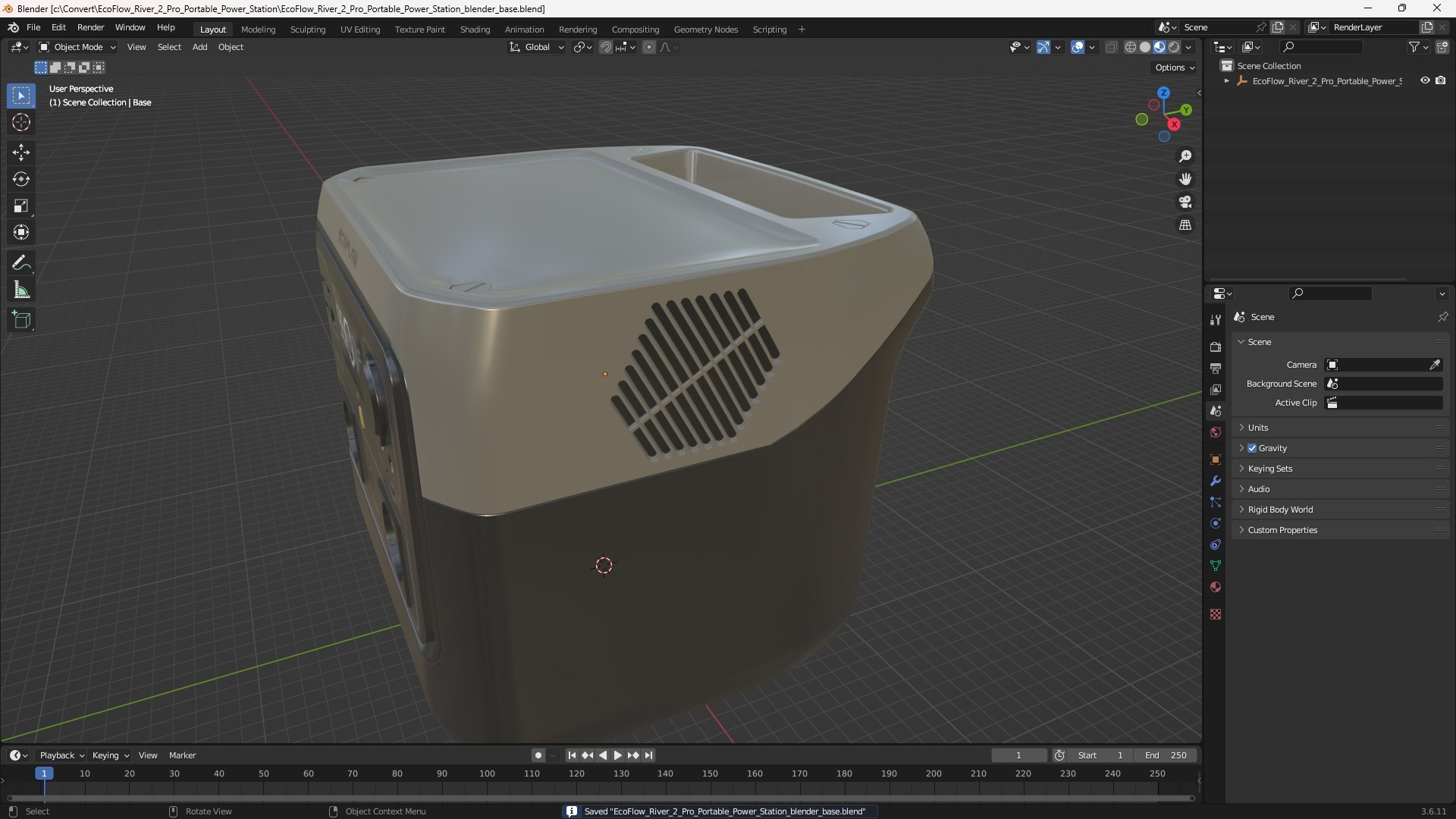This screenshot has height=819, width=1456.
Task: Open the Modifiers wrench properties tab
Action: 1216,481
